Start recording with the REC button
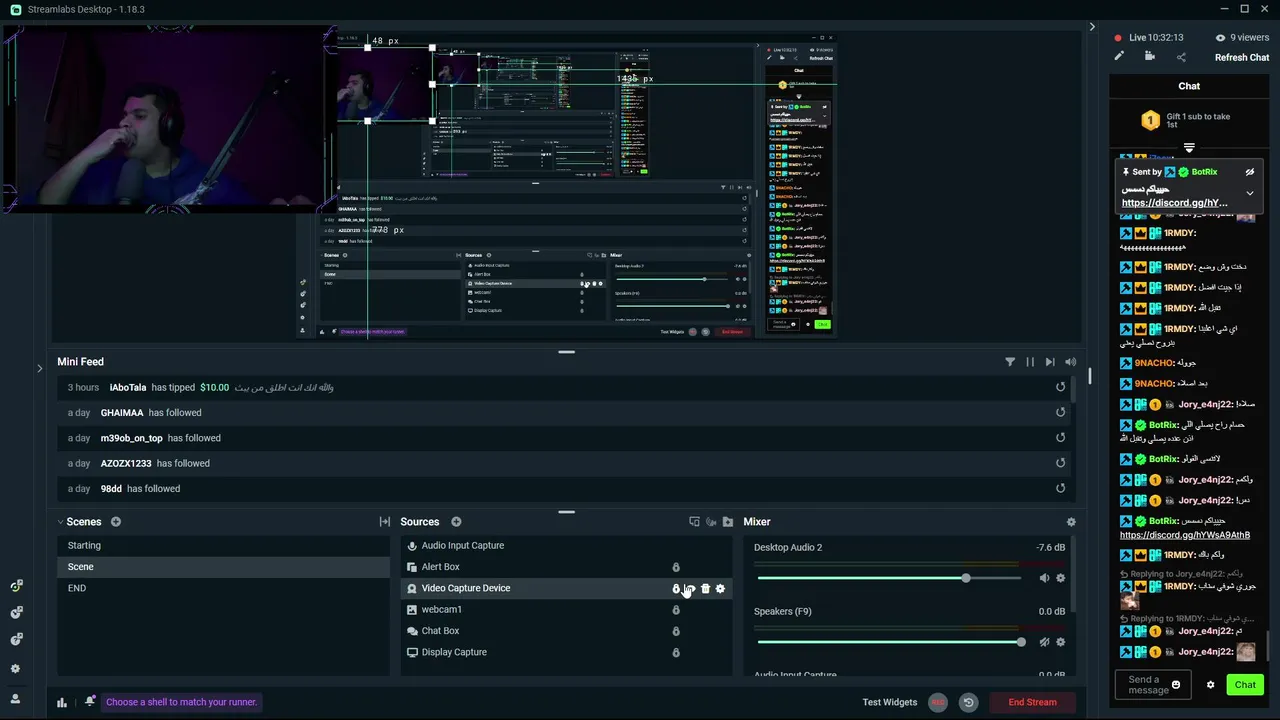This screenshot has width=1280, height=720. (938, 702)
